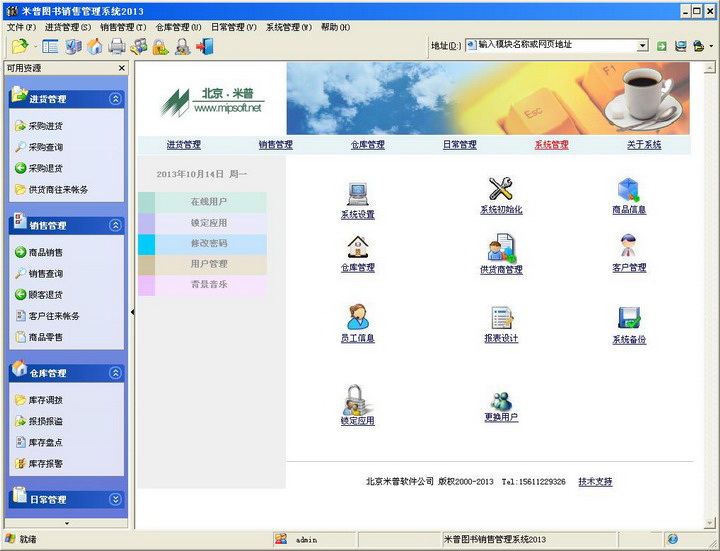The image size is (720, 551).
Task: Click the list panel toolbar icon
Action: pyautogui.click(x=50, y=46)
